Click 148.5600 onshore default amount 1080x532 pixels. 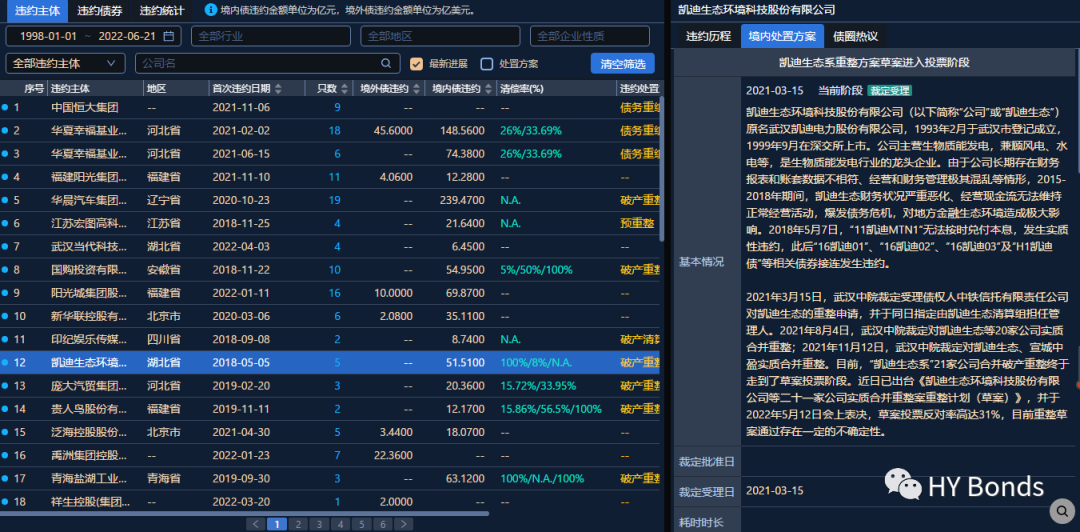point(464,131)
